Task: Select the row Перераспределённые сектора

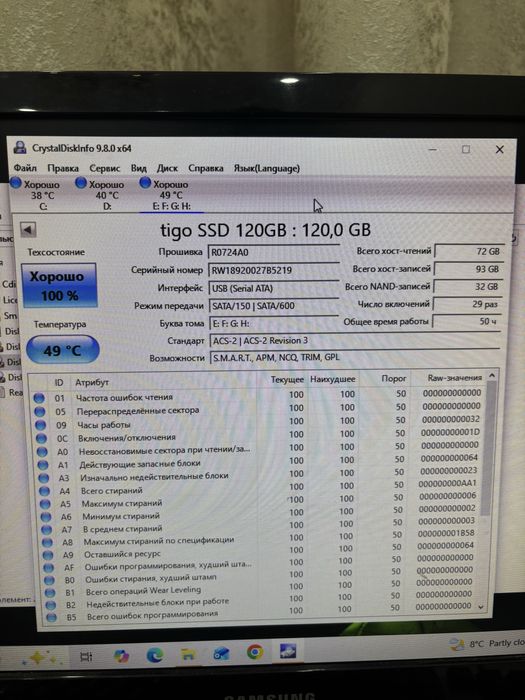Action: pos(258,409)
